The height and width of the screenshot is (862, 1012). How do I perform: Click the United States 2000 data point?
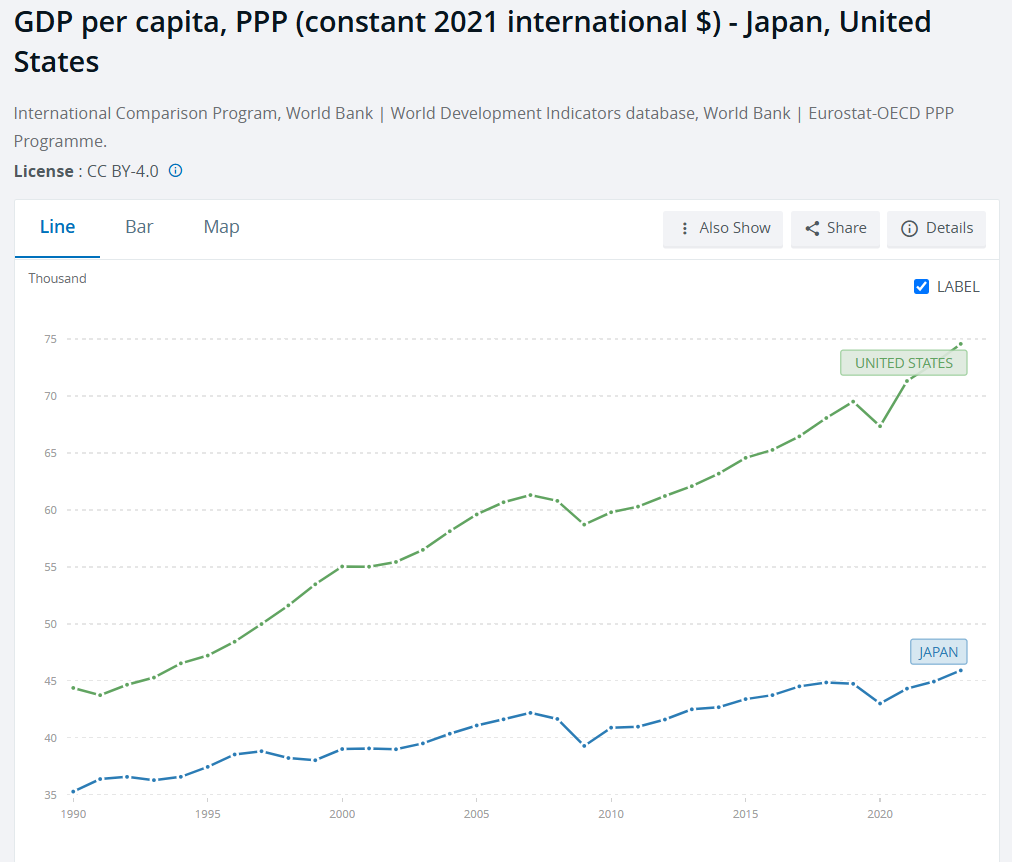(342, 566)
